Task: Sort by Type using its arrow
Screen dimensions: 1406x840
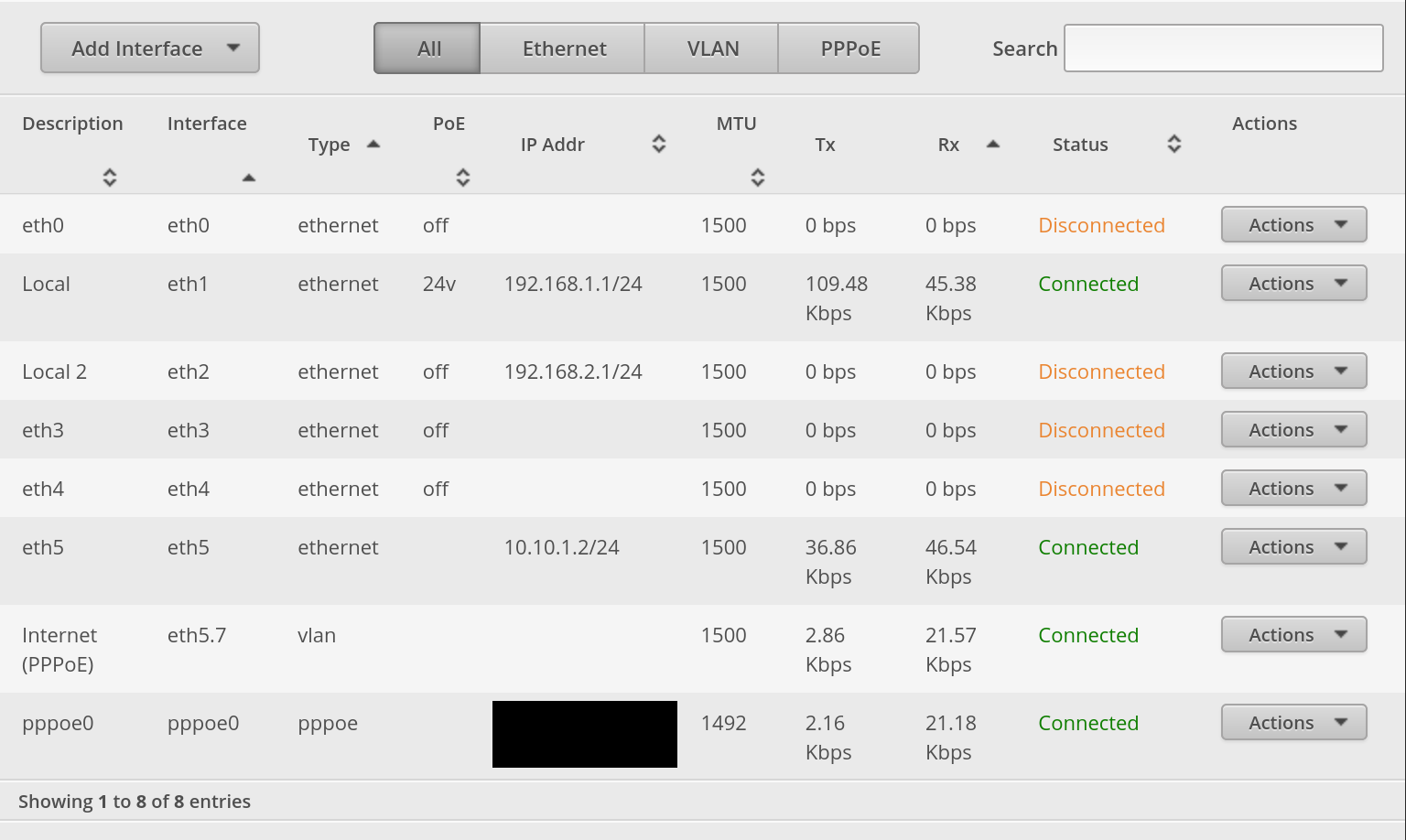Action: [373, 145]
